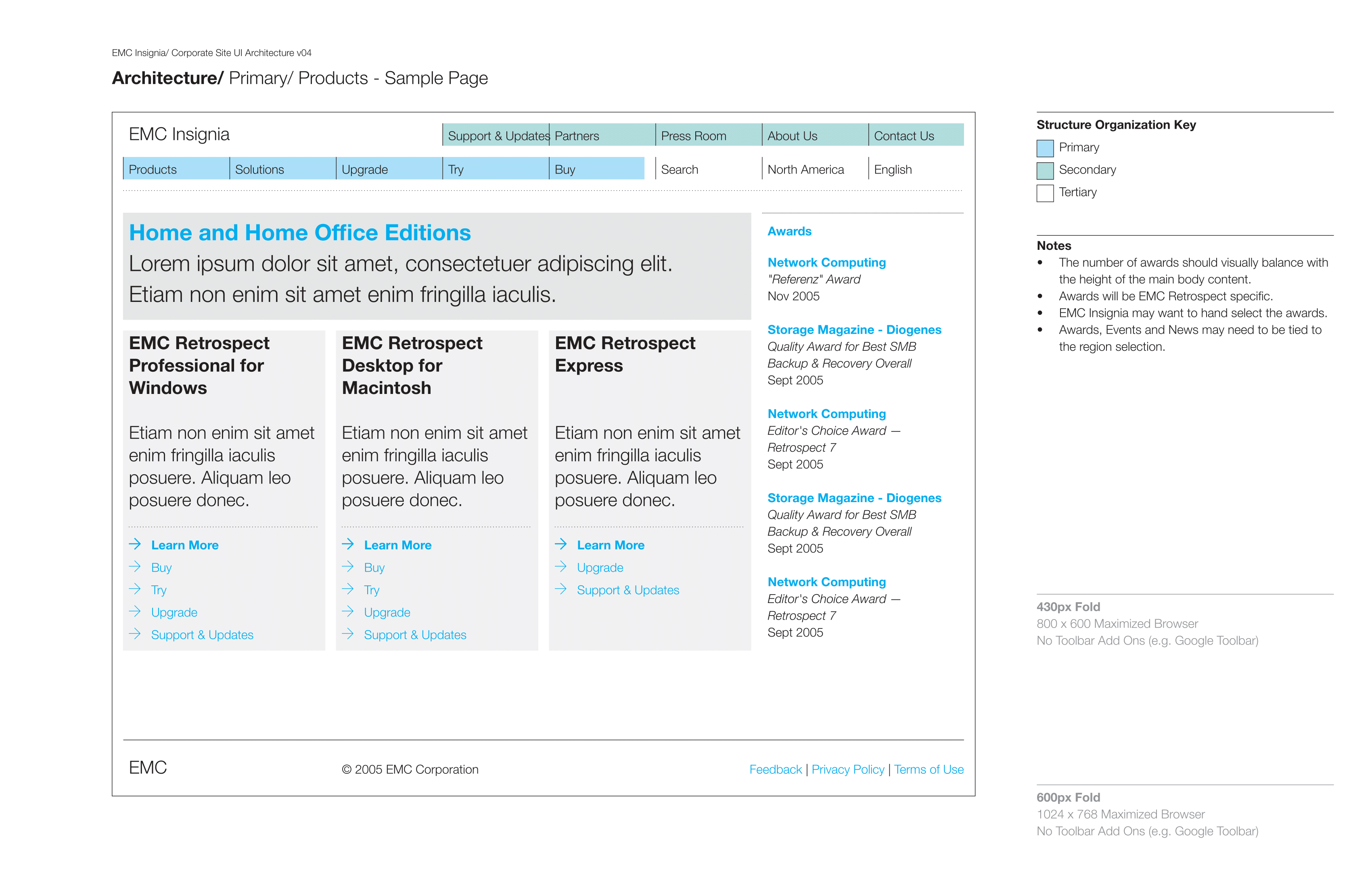The width and height of the screenshot is (1372, 888).
Task: Click the arrow beside Buy in the Desktop for Macintosh card
Action: [x=347, y=566]
